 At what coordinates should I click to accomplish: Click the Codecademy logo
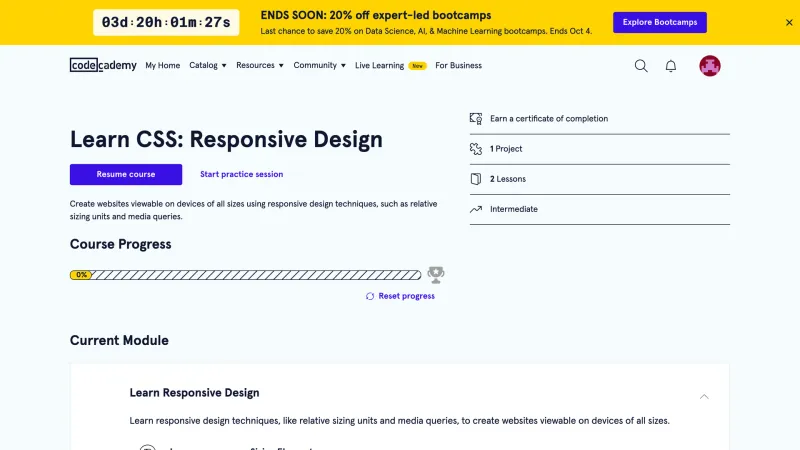click(x=103, y=65)
